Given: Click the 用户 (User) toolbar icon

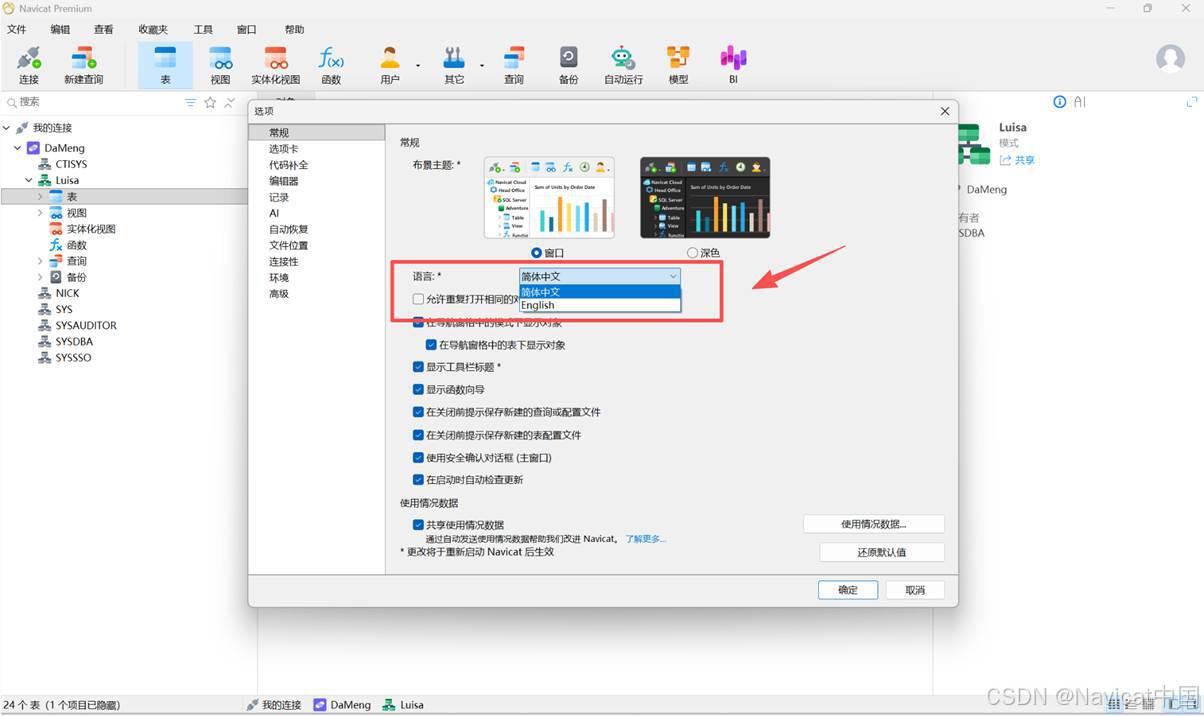Looking at the screenshot, I should tap(390, 65).
